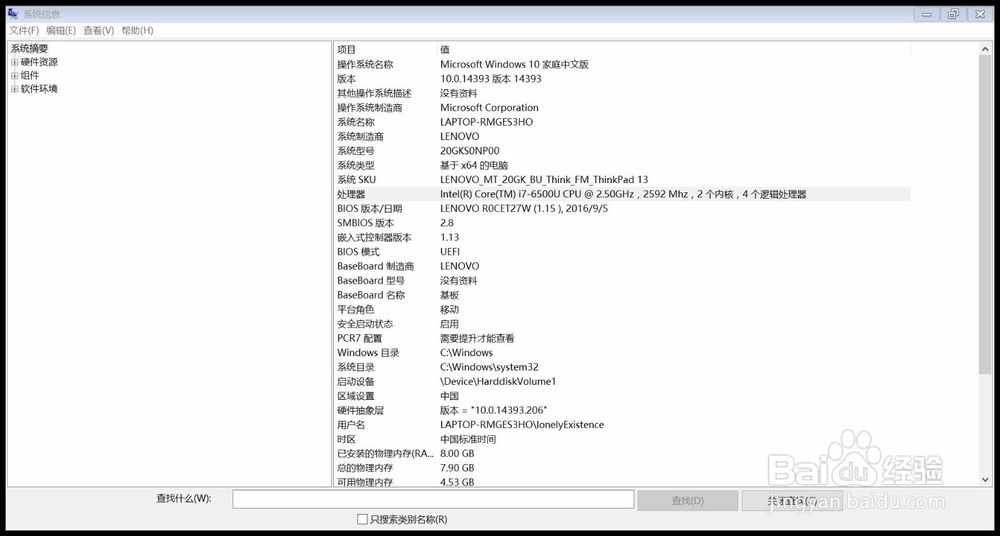The width and height of the screenshot is (1000, 536).
Task: Open the 查看(V) menu
Action: pos(99,31)
